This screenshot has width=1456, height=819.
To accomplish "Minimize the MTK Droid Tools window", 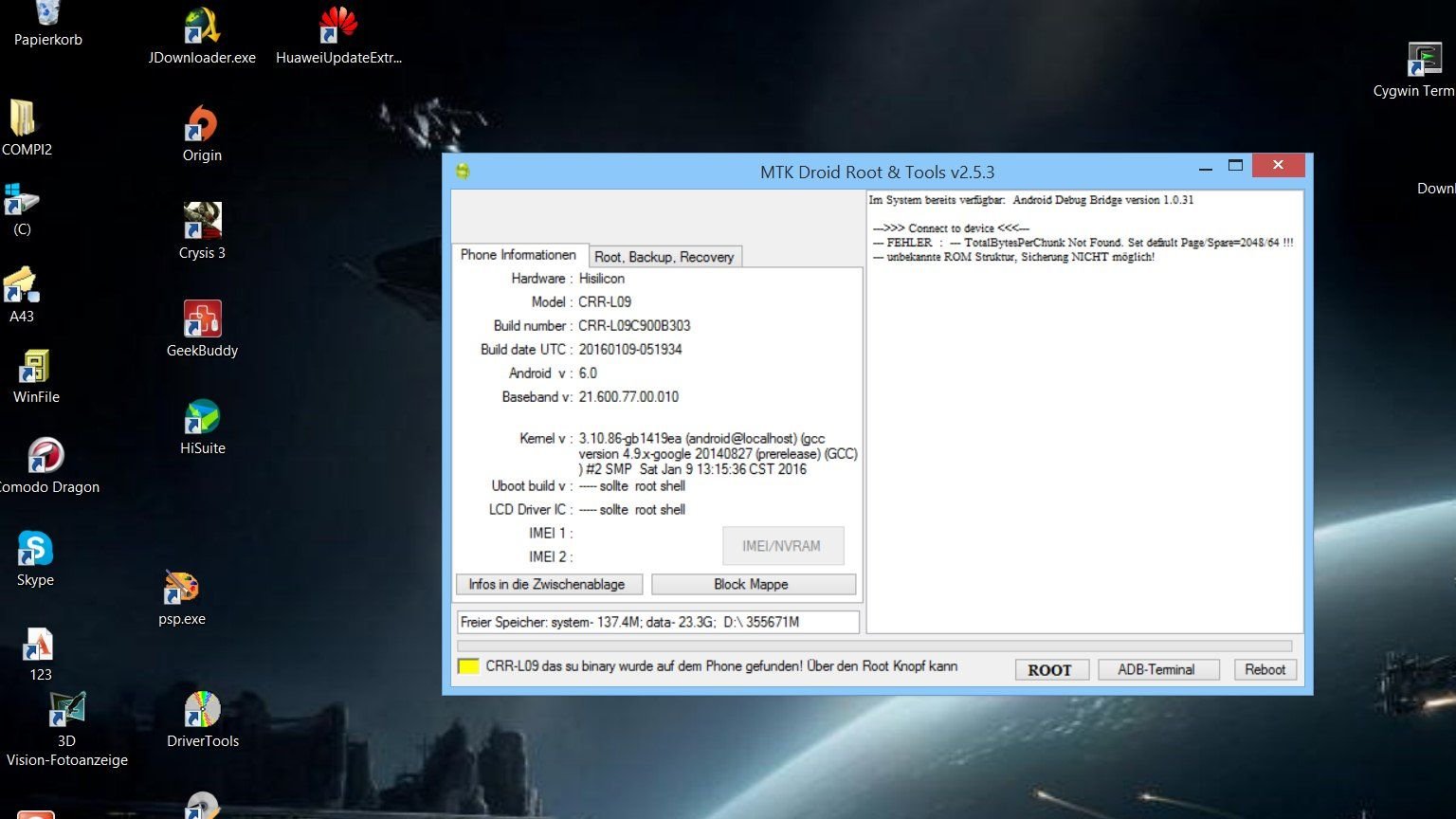I will point(1206,168).
